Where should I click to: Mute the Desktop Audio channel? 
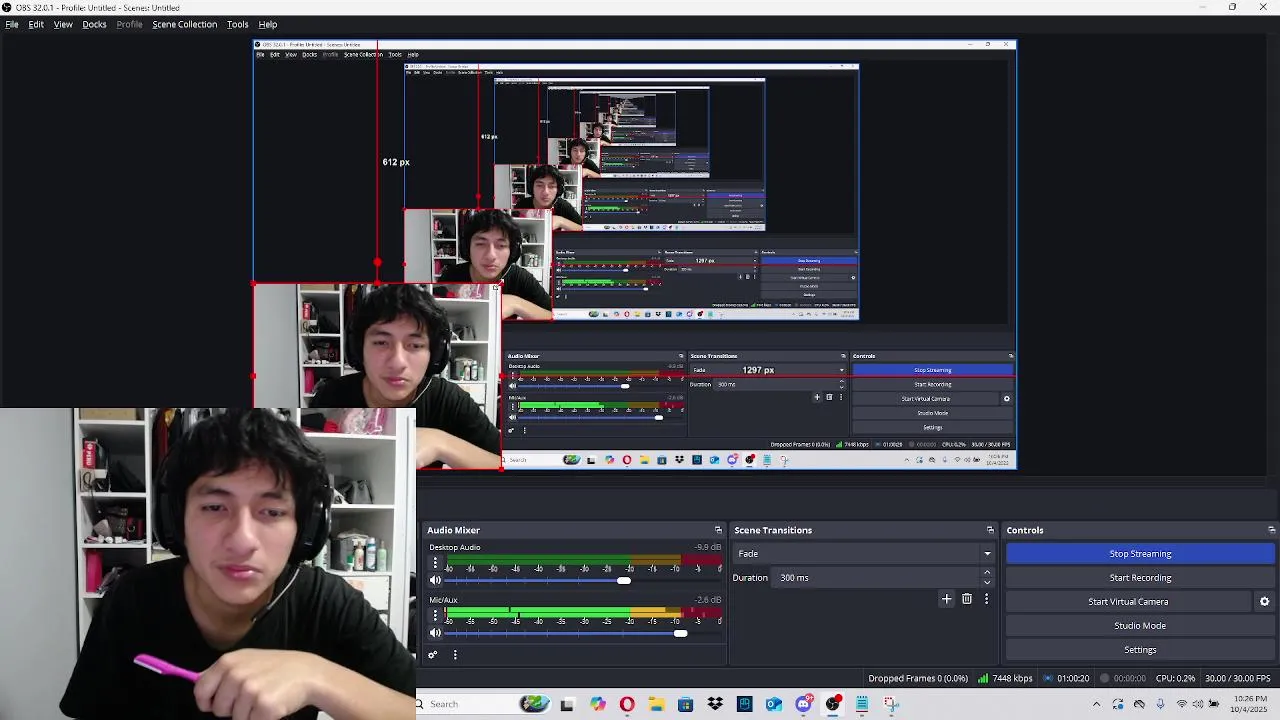(x=435, y=580)
